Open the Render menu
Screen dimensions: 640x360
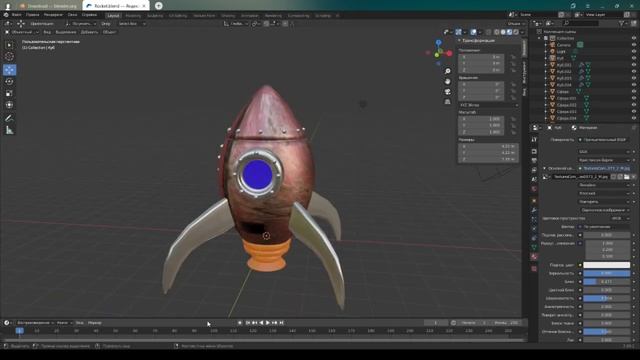point(53,15)
